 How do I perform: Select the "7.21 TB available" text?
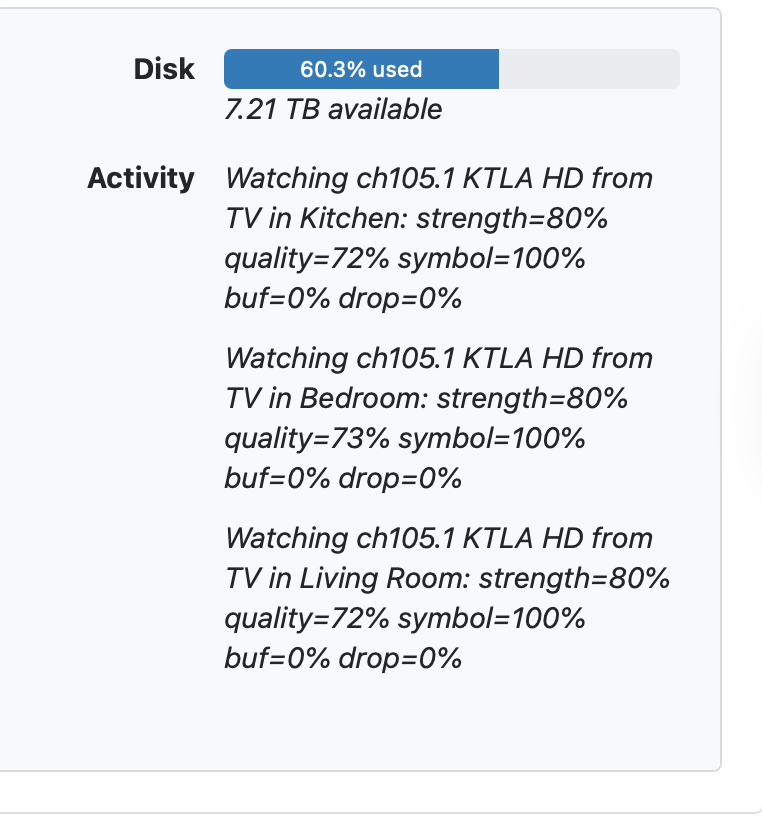[333, 109]
